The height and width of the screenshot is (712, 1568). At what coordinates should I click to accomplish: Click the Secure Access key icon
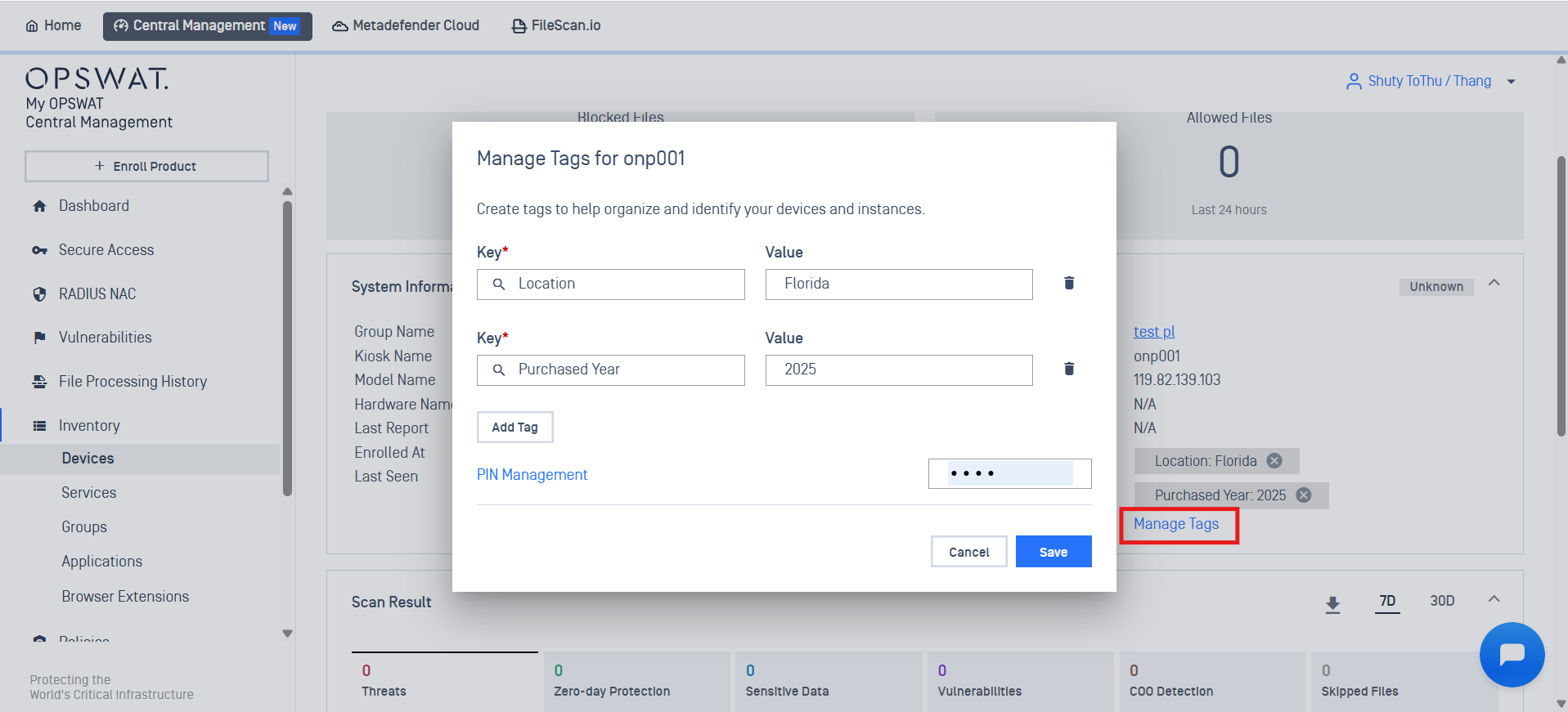point(39,250)
